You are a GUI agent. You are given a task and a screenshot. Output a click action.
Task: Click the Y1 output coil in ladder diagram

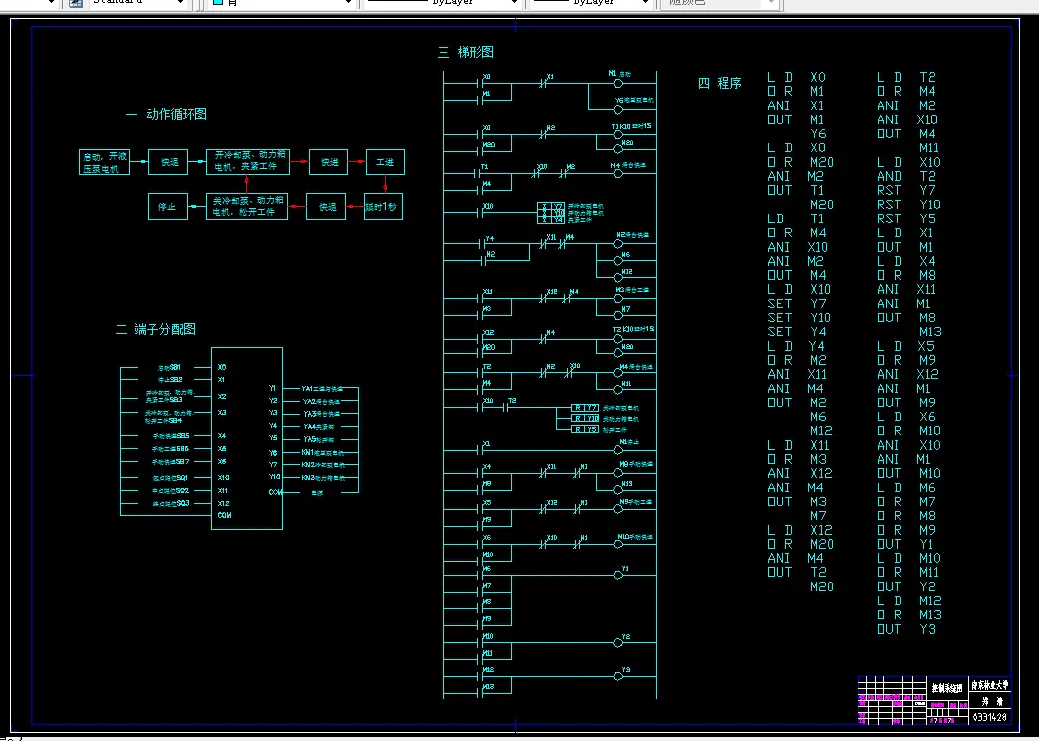pyautogui.click(x=618, y=575)
